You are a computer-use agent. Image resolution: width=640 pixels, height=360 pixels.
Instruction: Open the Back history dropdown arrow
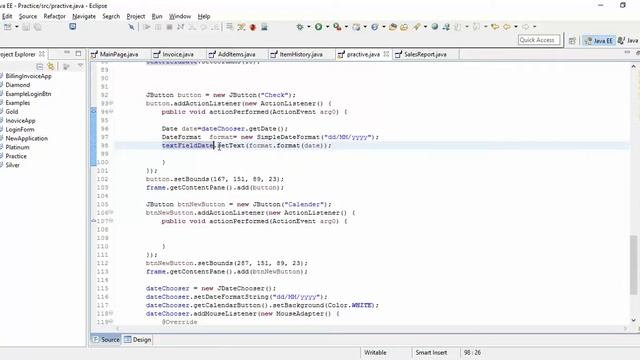(516, 27)
